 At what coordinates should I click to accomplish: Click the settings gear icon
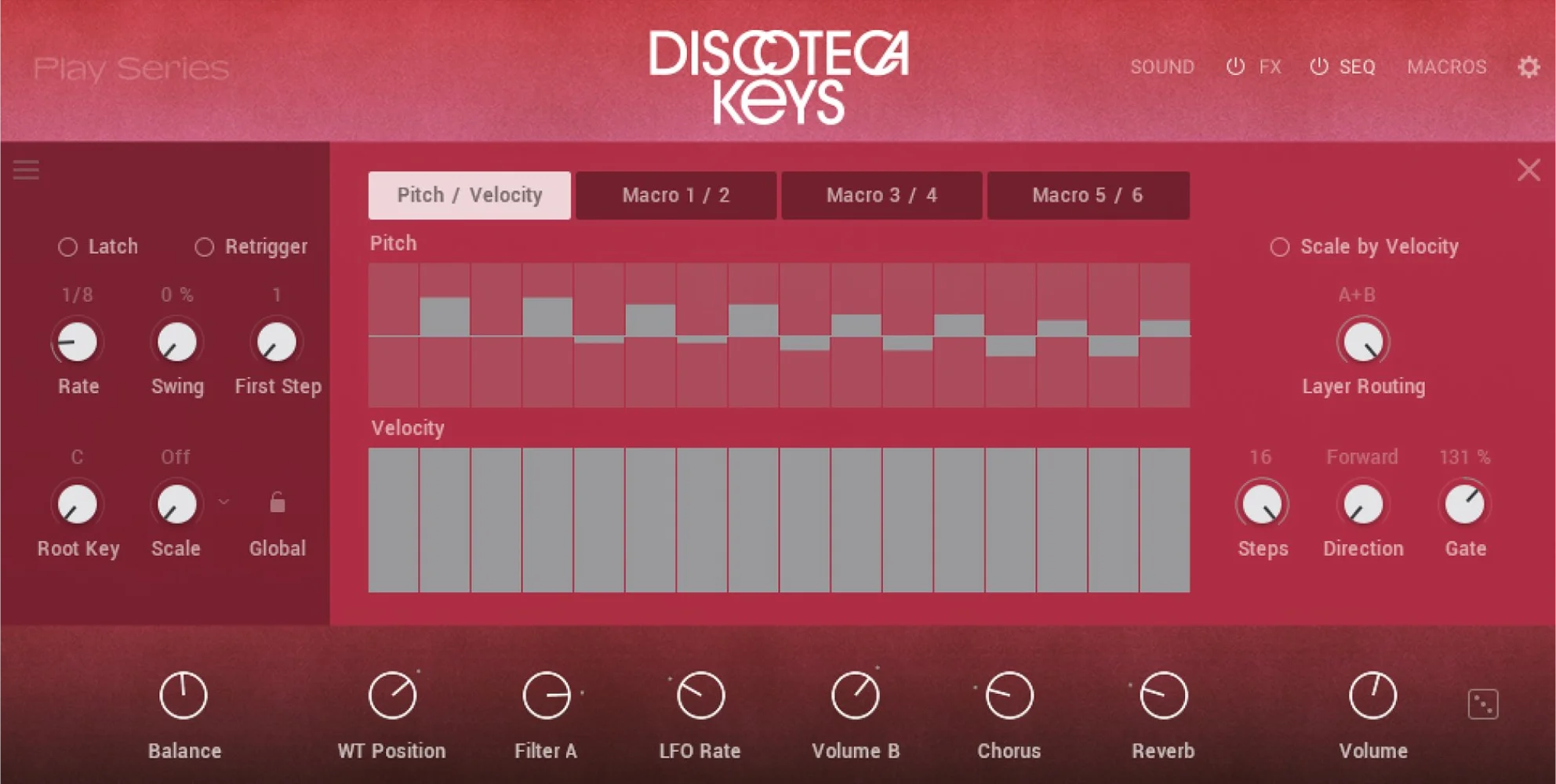pos(1529,67)
